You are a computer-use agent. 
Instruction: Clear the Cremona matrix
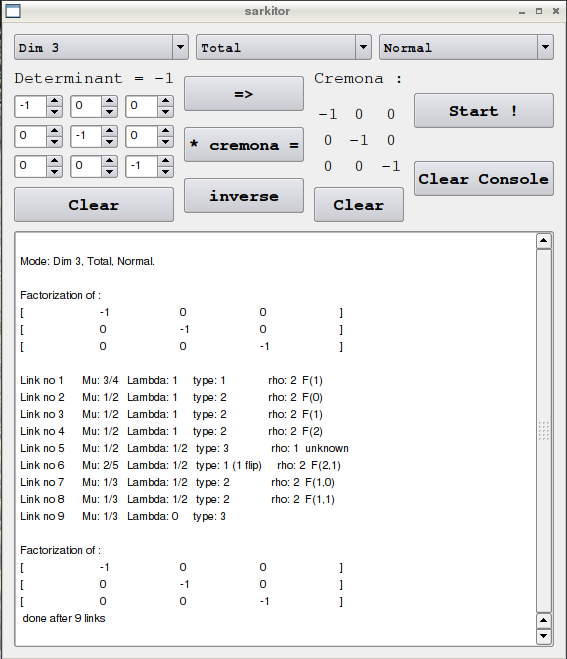359,205
